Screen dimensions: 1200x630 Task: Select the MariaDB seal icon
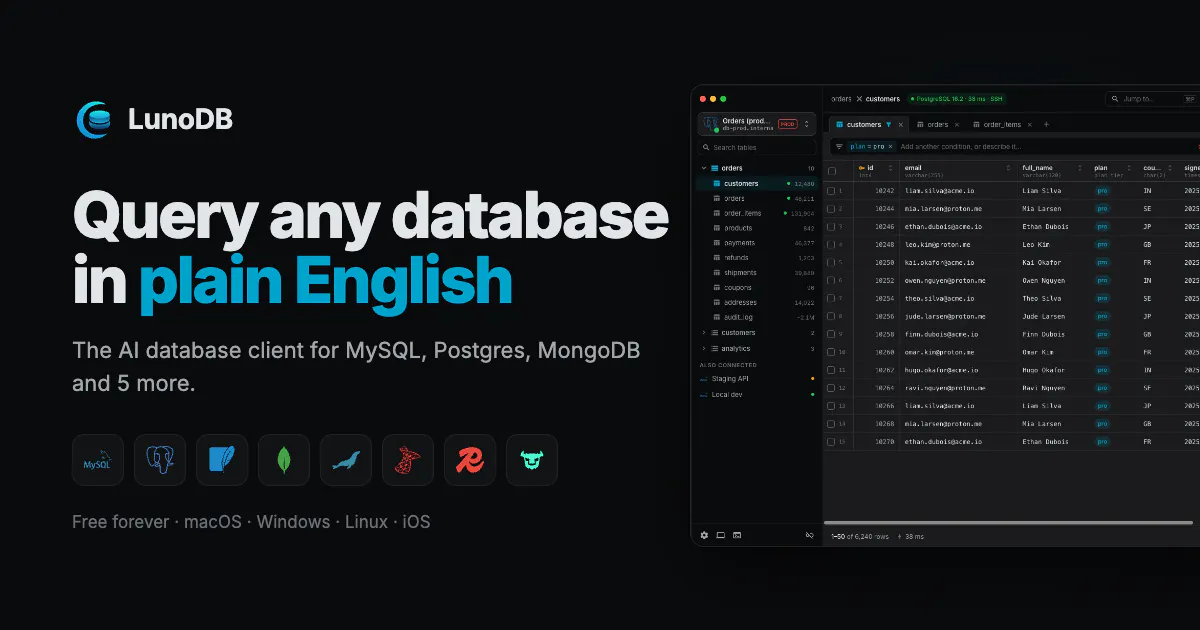click(x=346, y=460)
